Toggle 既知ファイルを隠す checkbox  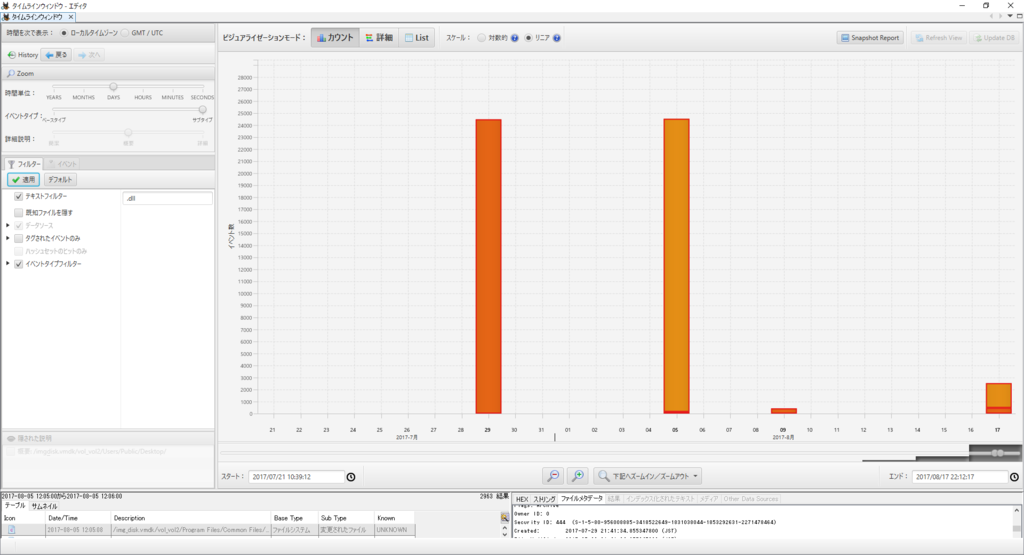18,212
